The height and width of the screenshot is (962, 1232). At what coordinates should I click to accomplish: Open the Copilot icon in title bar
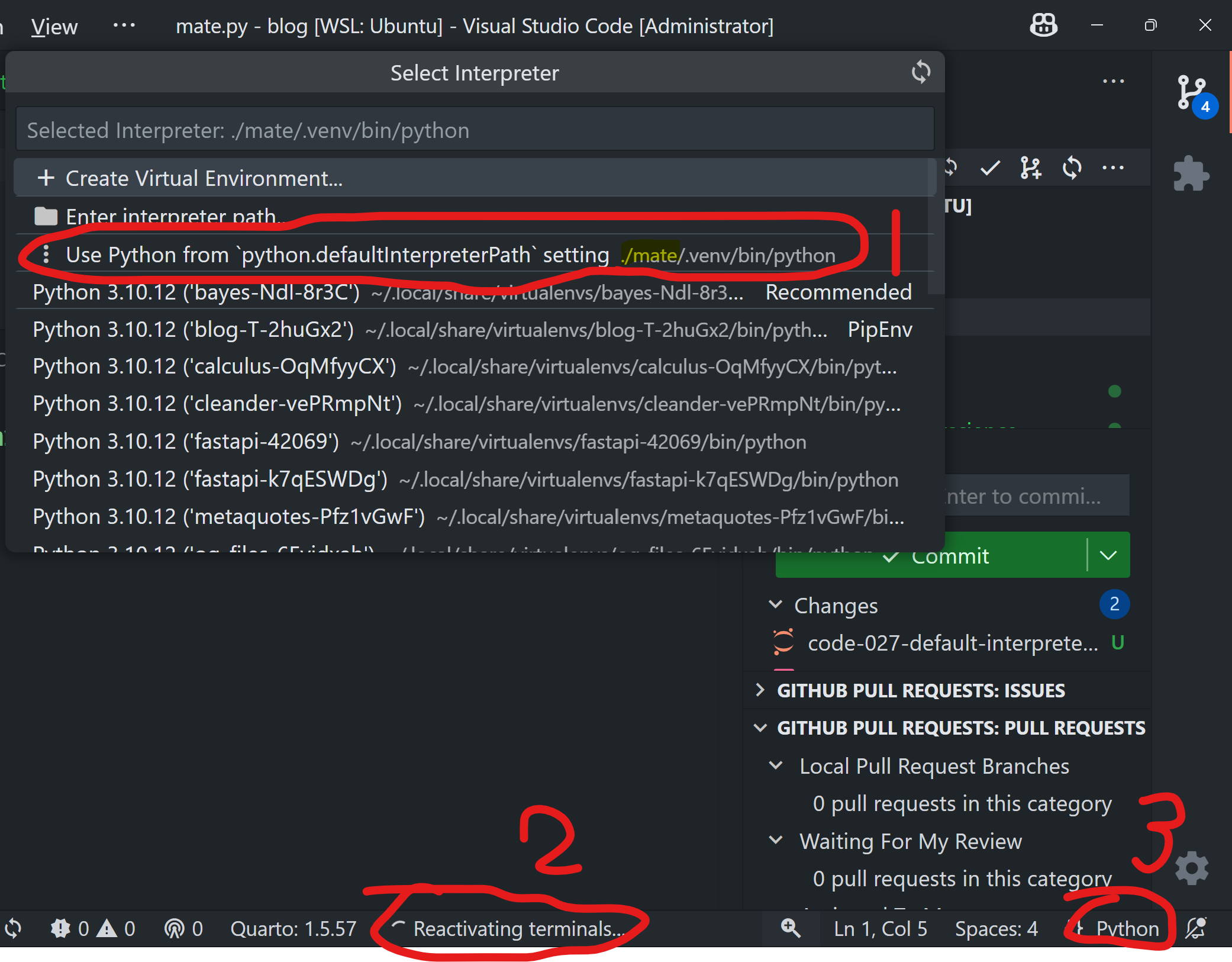pos(1044,25)
